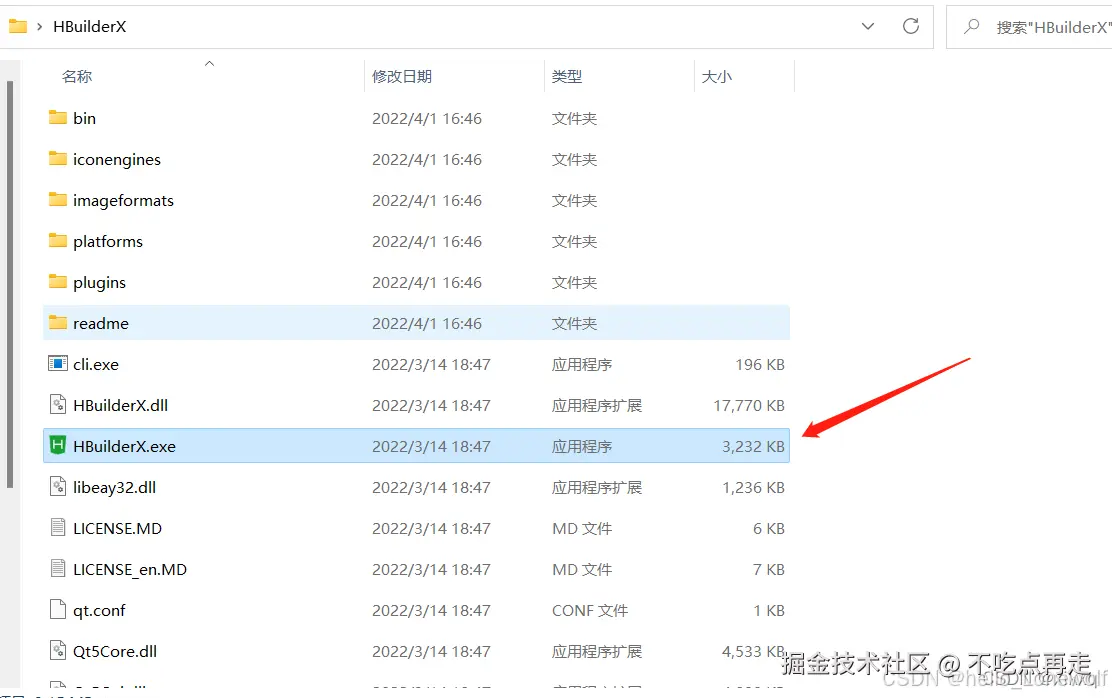The height and width of the screenshot is (698, 1112).
Task: Click the qt.conf file icon
Action: tap(57, 609)
